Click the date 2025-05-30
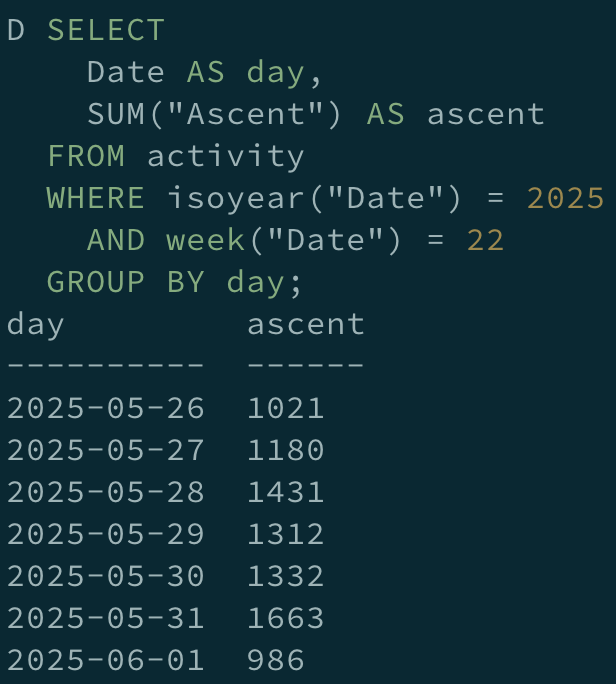The image size is (616, 684). pos(106,576)
